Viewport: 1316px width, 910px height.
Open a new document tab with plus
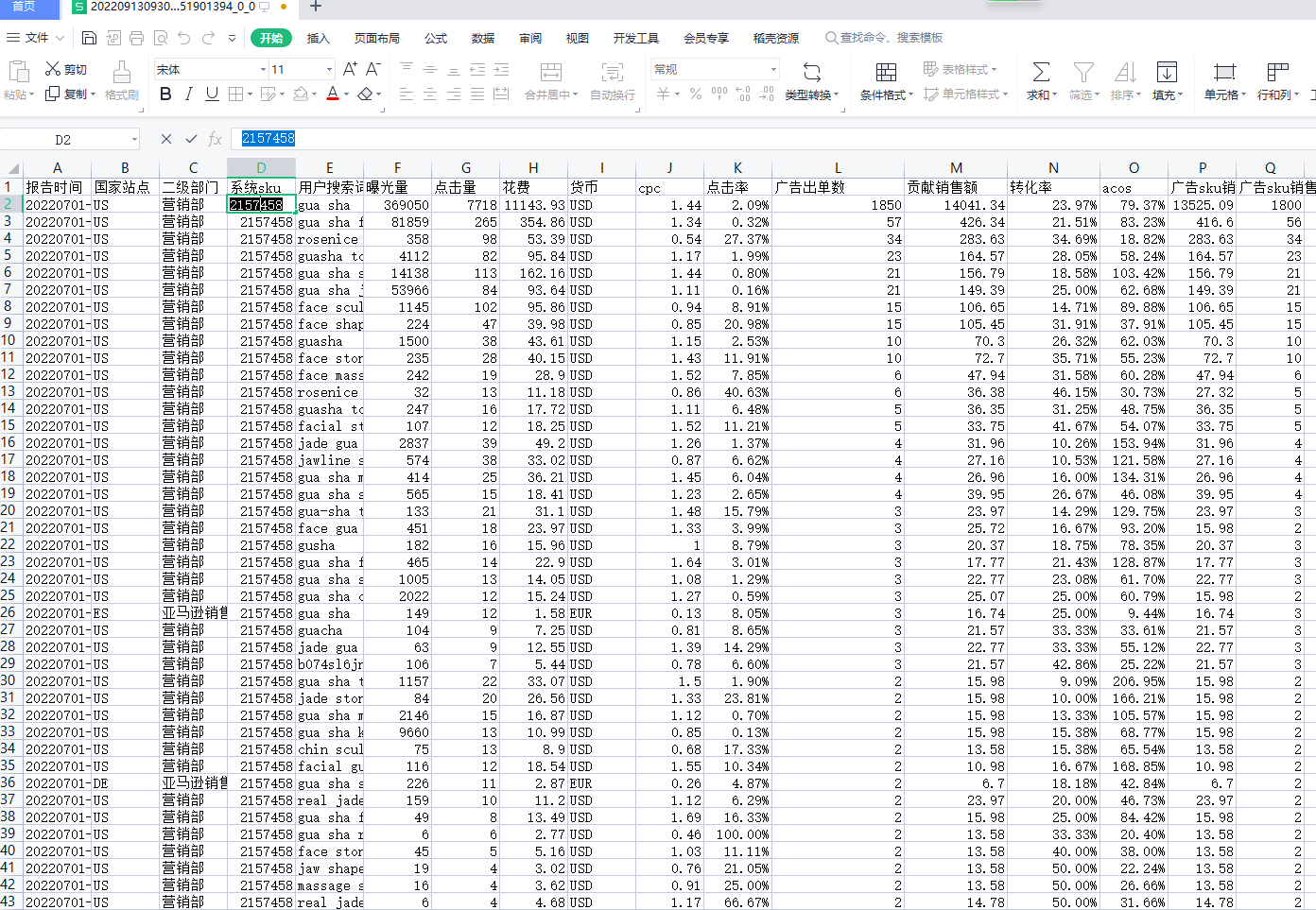(316, 7)
